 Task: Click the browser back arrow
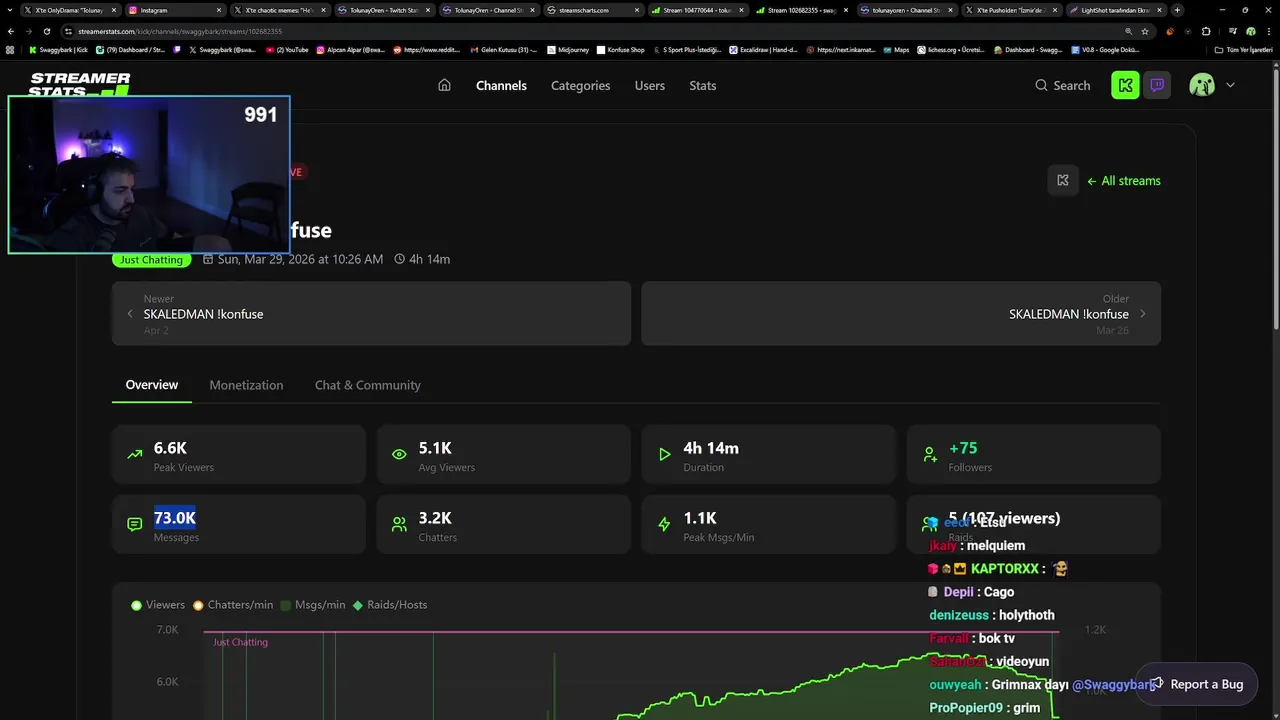point(11,31)
